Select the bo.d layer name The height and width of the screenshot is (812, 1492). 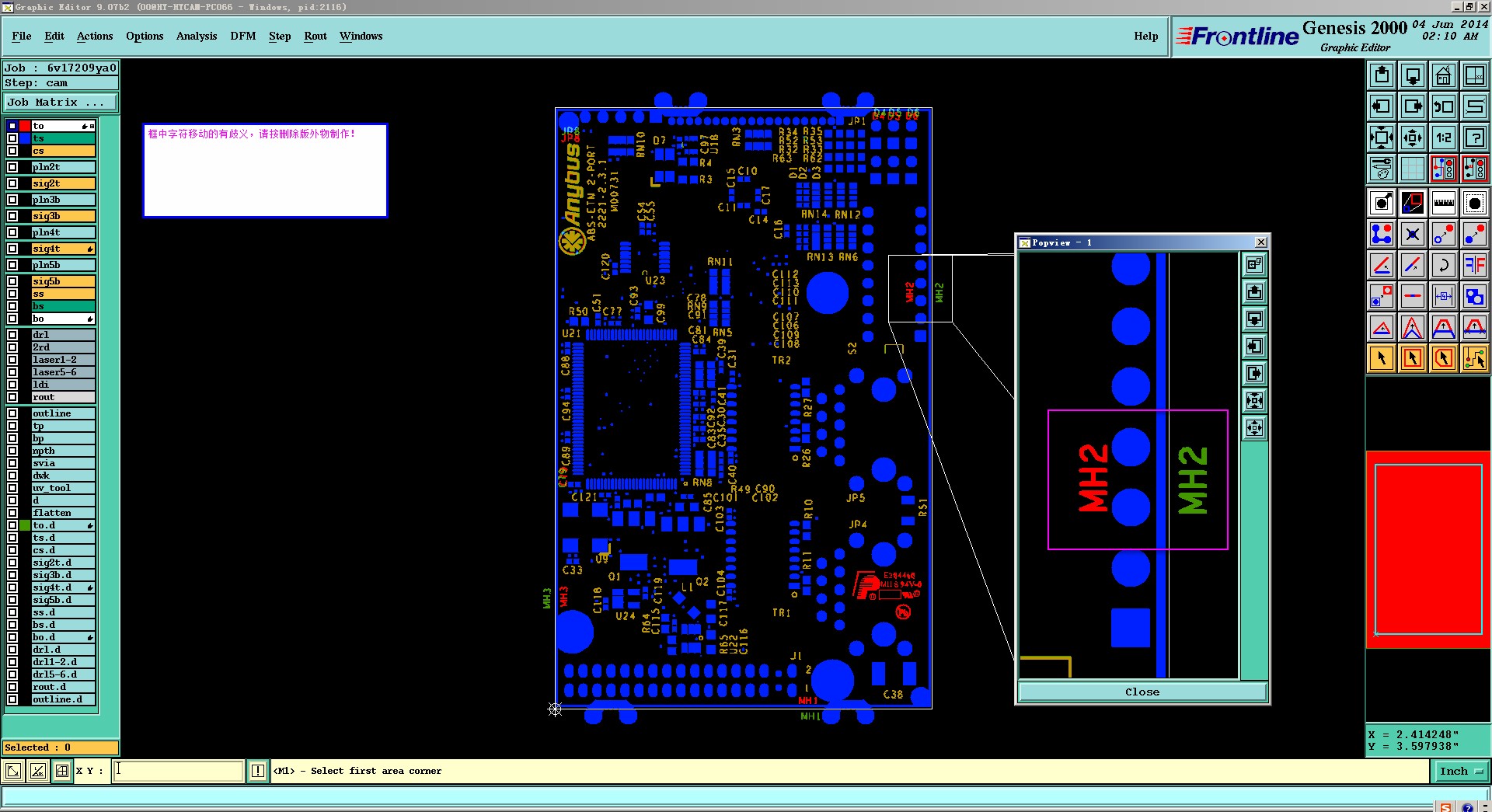click(x=63, y=637)
